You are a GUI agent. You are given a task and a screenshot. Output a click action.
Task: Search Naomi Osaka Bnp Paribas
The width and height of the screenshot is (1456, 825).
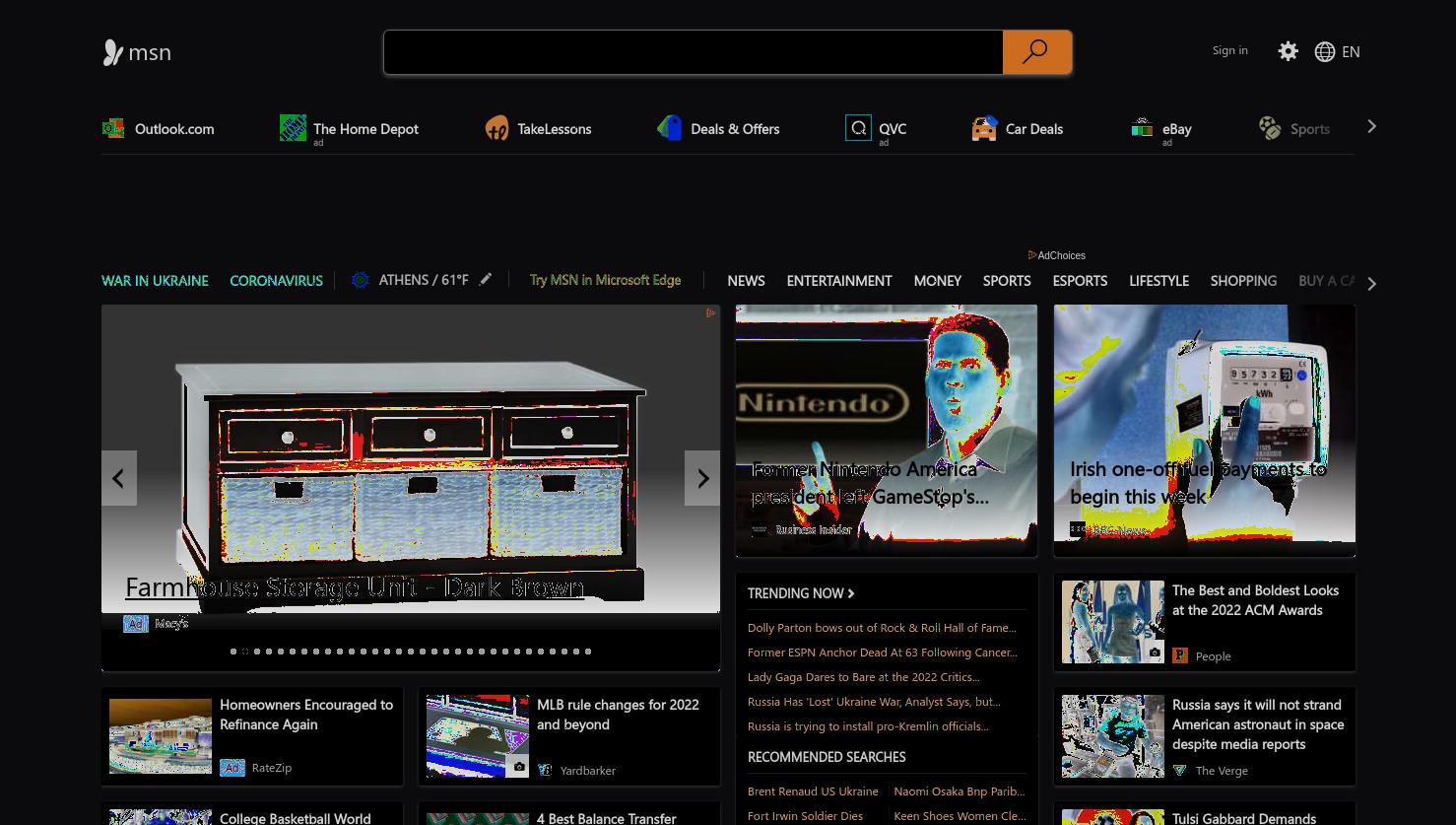point(959,791)
